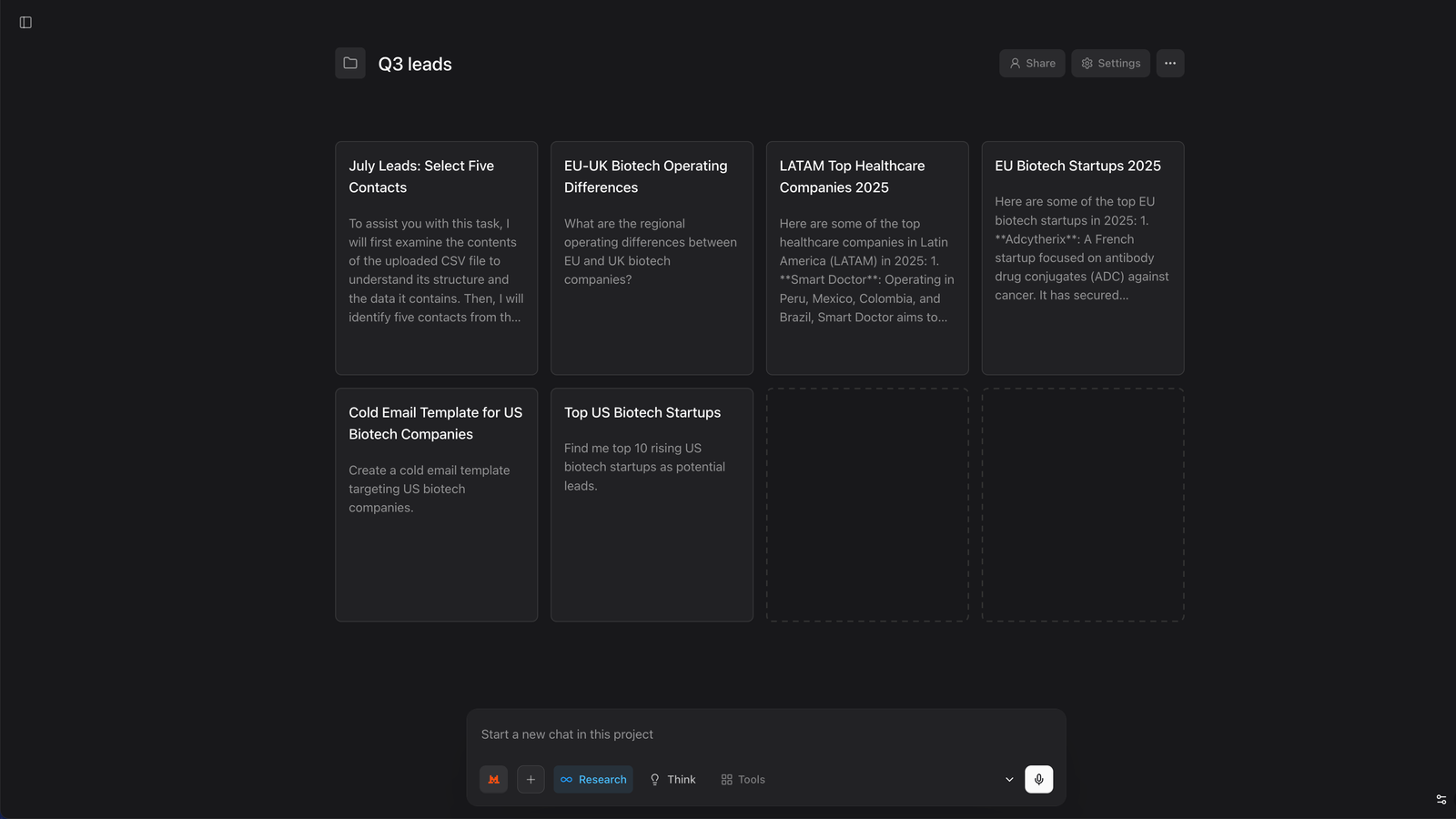Screen dimensions: 1456x819
Task: Open the Top US Biotech Startups chat
Action: tap(652, 504)
